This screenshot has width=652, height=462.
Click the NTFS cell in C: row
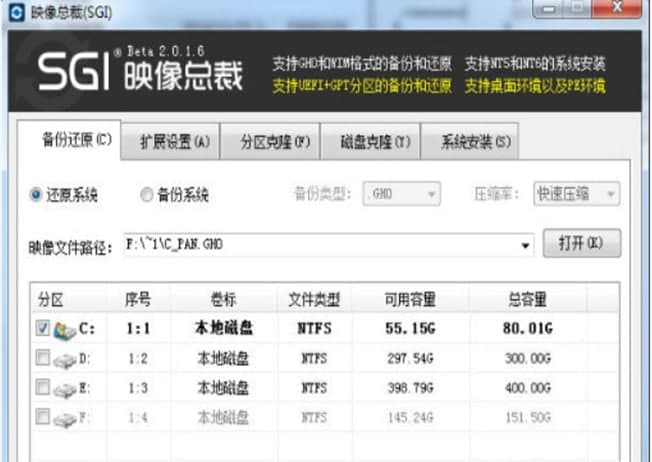[x=314, y=329]
